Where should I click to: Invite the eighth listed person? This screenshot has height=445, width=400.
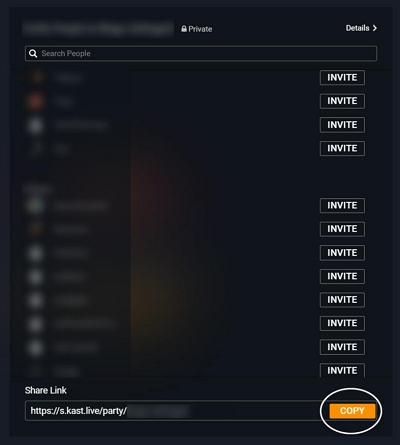342,276
